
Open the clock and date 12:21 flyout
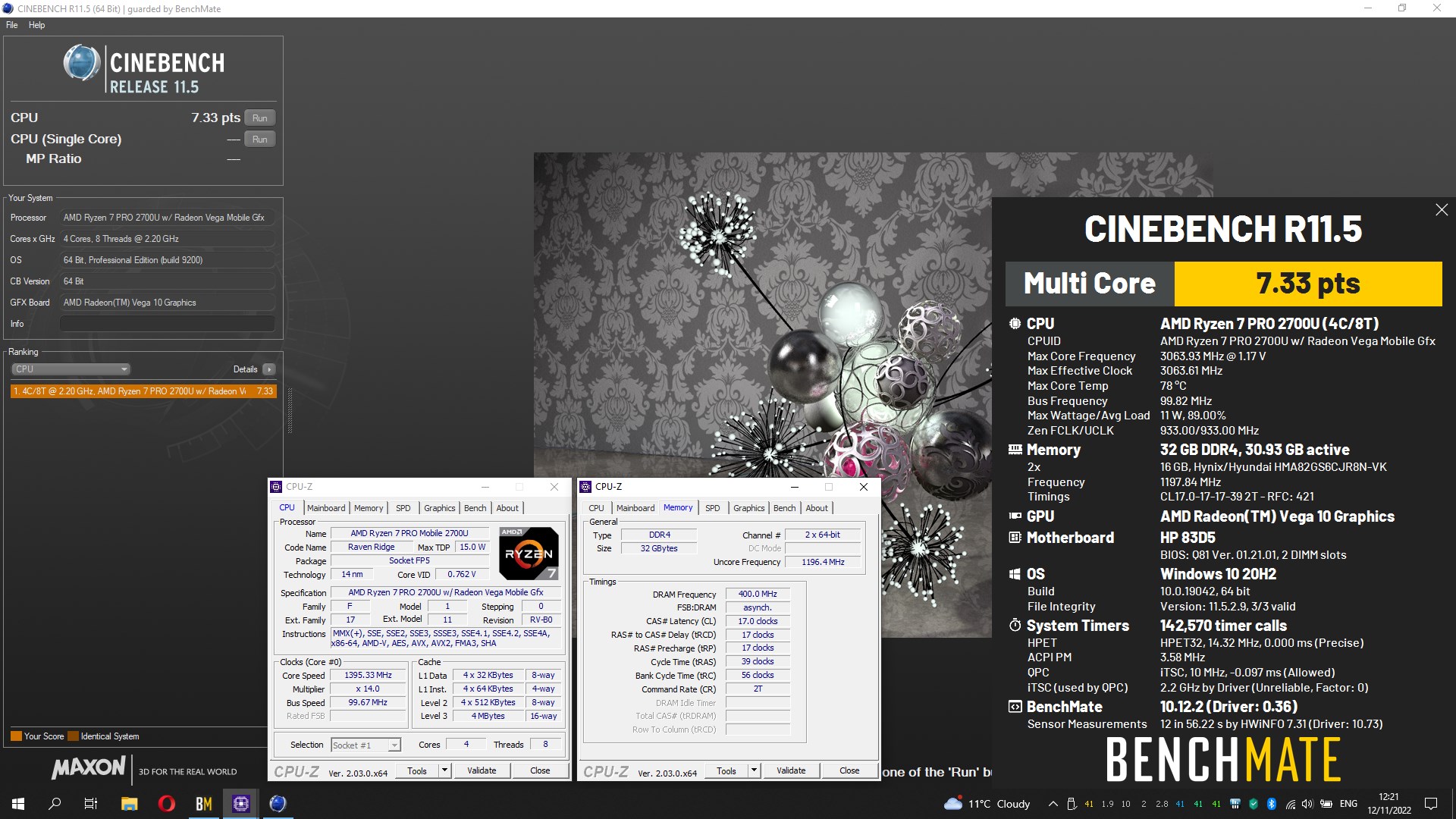[1389, 804]
